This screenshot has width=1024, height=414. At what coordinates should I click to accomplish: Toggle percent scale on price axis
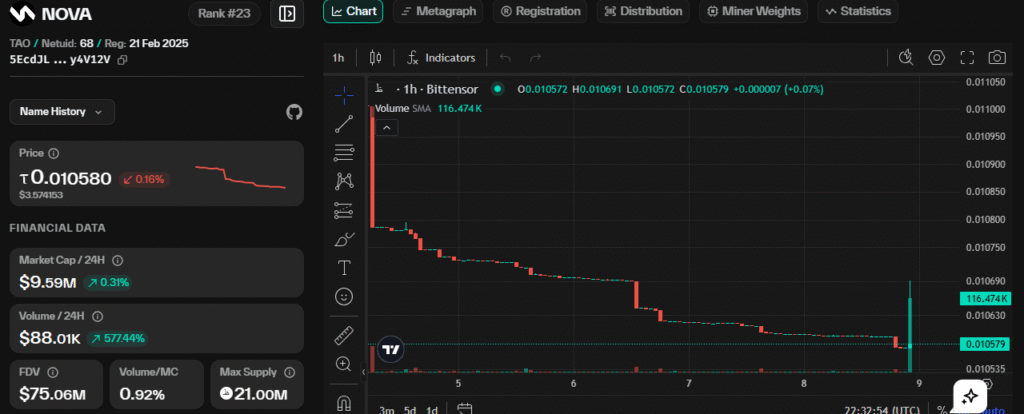point(942,409)
